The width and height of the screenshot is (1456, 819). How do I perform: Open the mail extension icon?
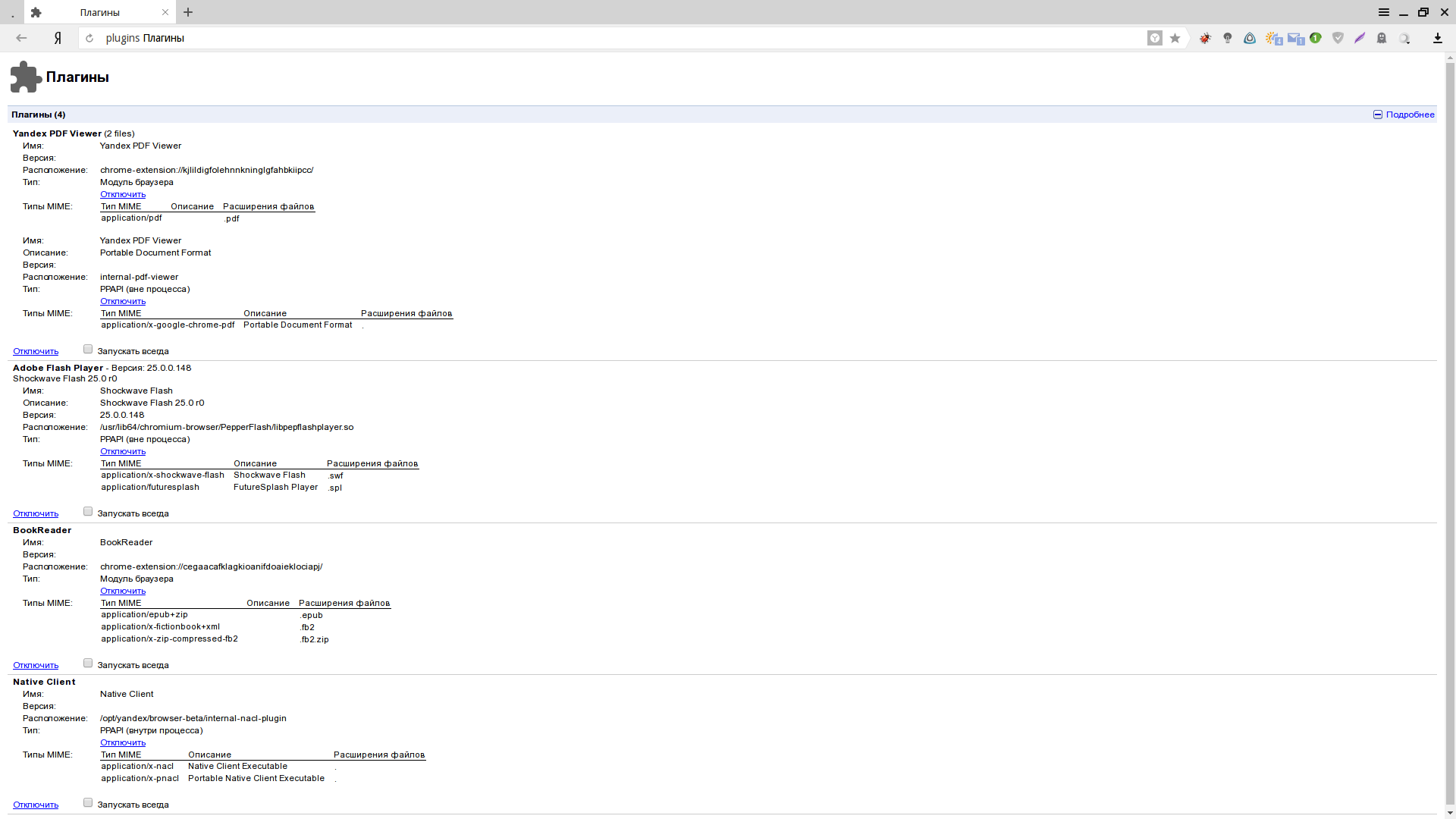[1294, 38]
